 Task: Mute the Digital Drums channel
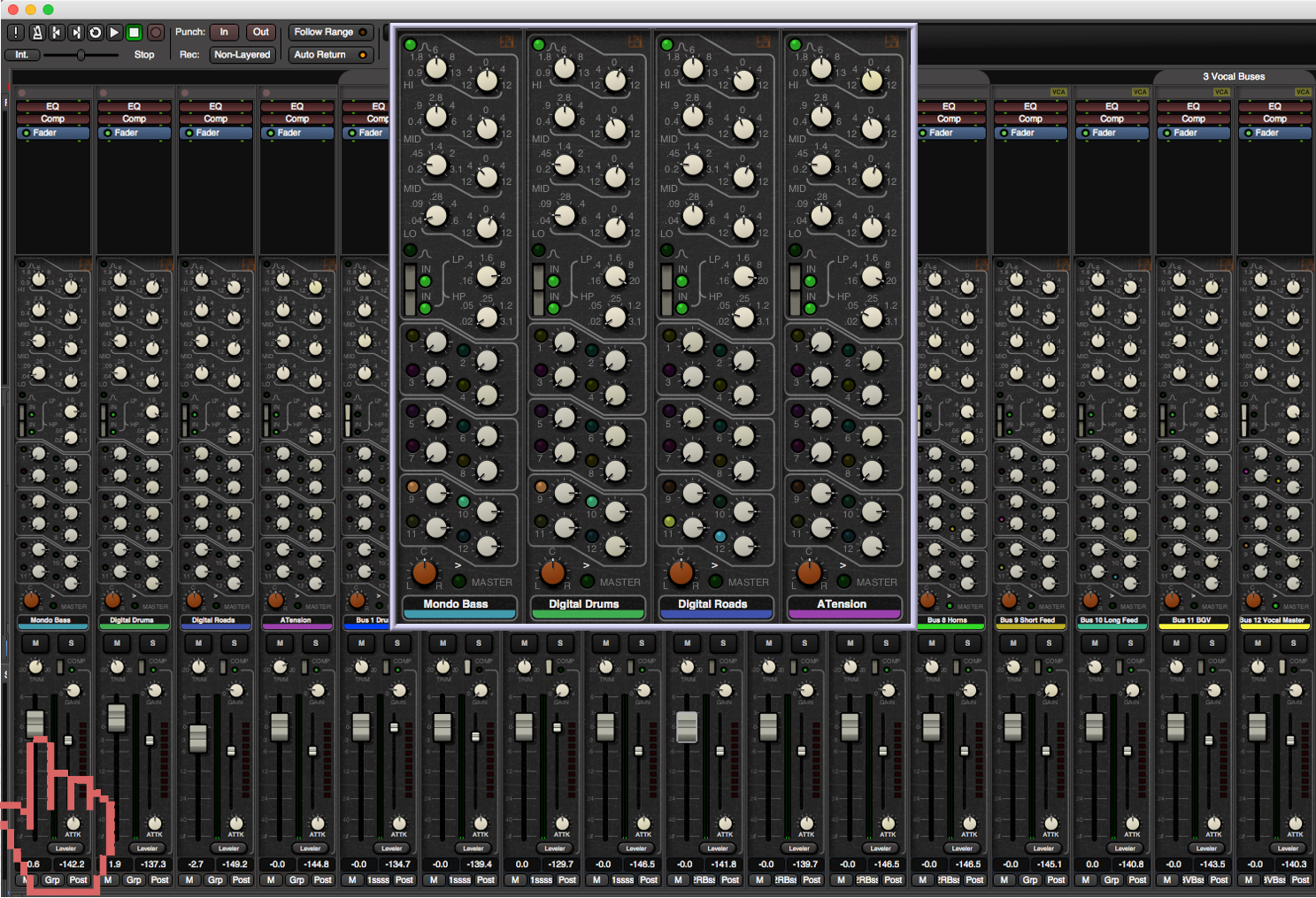pyautogui.click(x=117, y=643)
